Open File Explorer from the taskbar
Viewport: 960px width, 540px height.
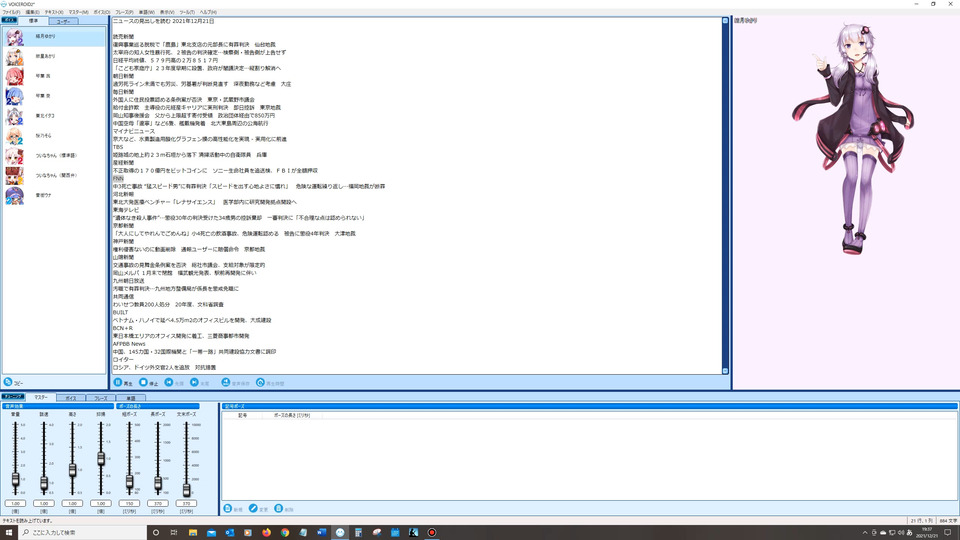click(193, 532)
